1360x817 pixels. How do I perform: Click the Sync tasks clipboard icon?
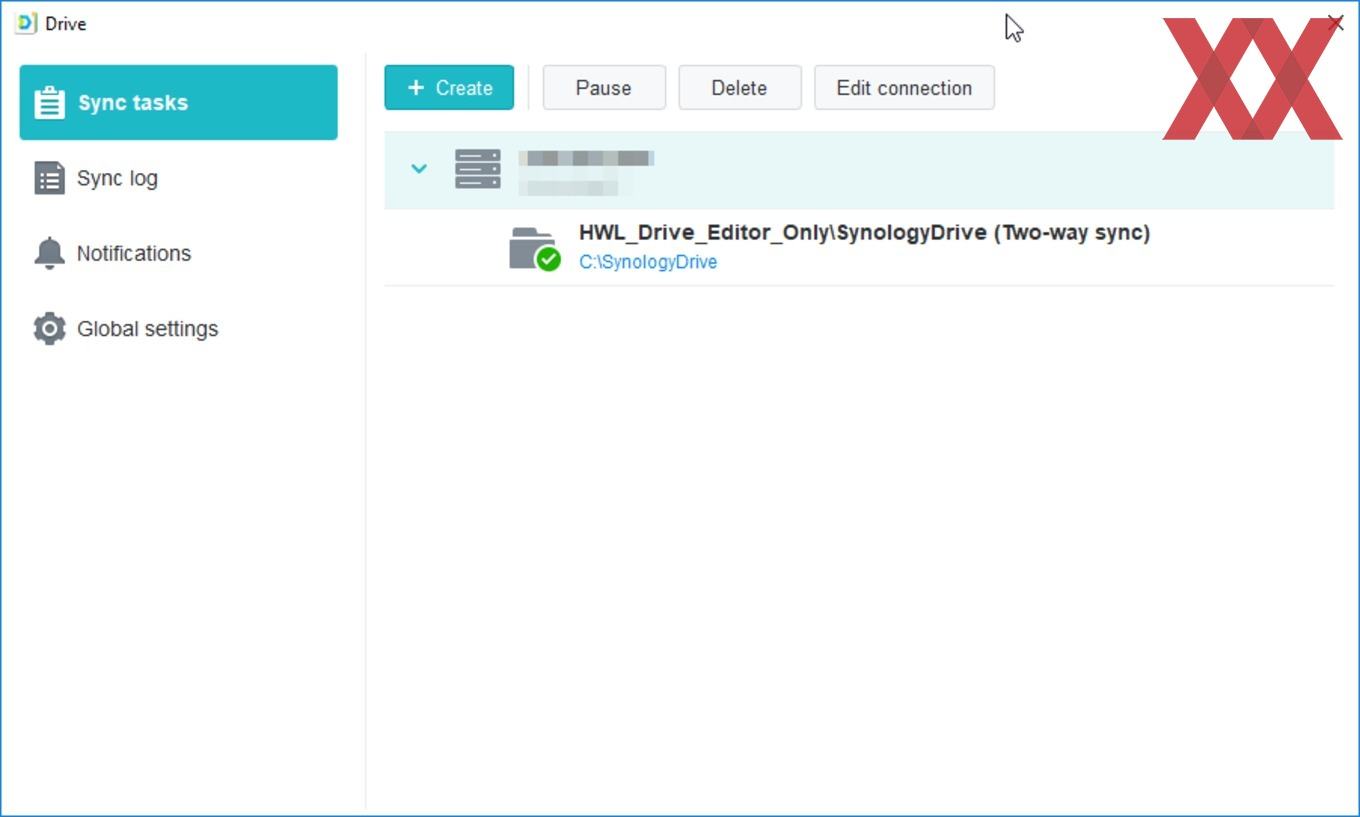(x=49, y=102)
